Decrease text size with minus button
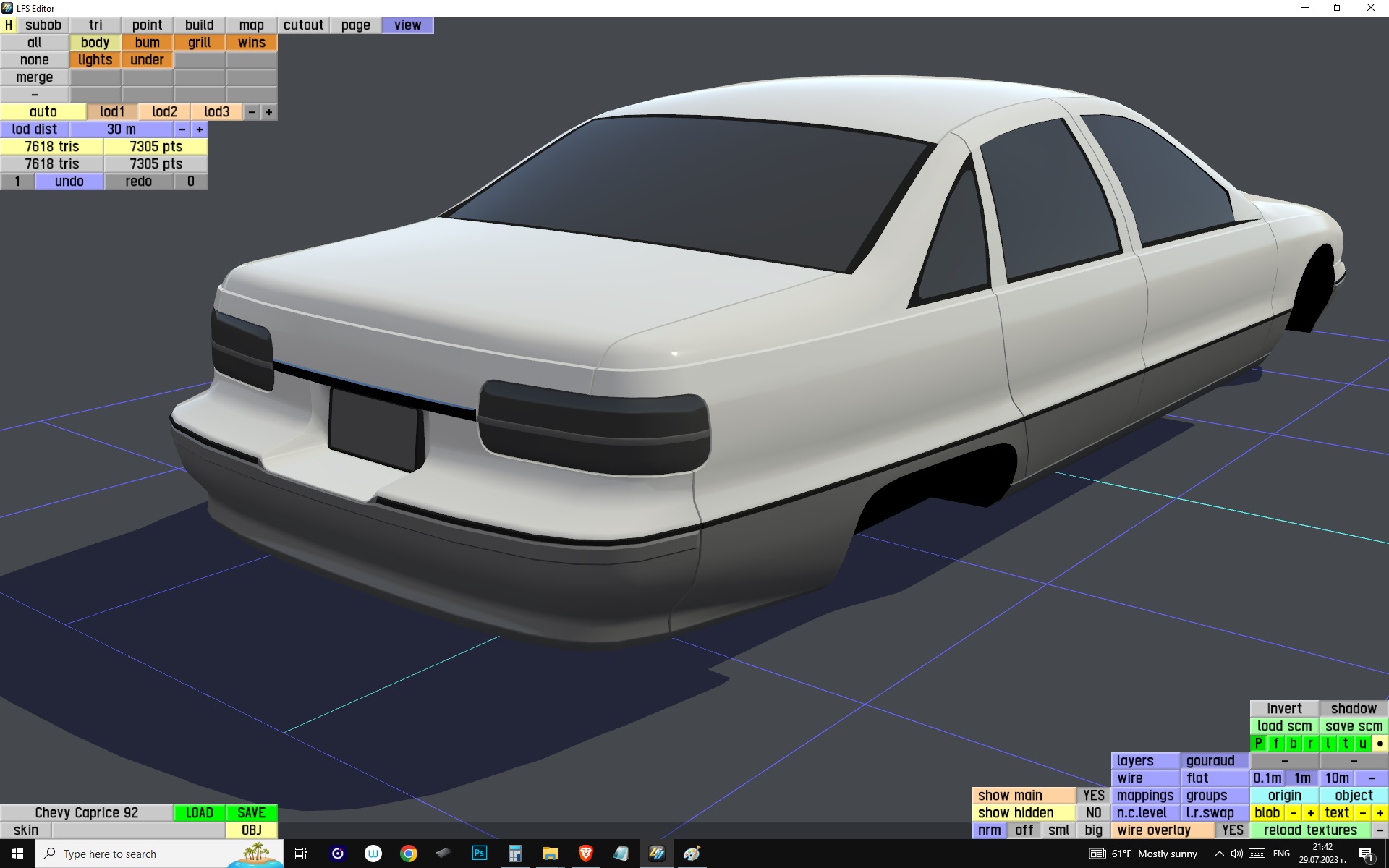The image size is (1389, 868). 1363,813
